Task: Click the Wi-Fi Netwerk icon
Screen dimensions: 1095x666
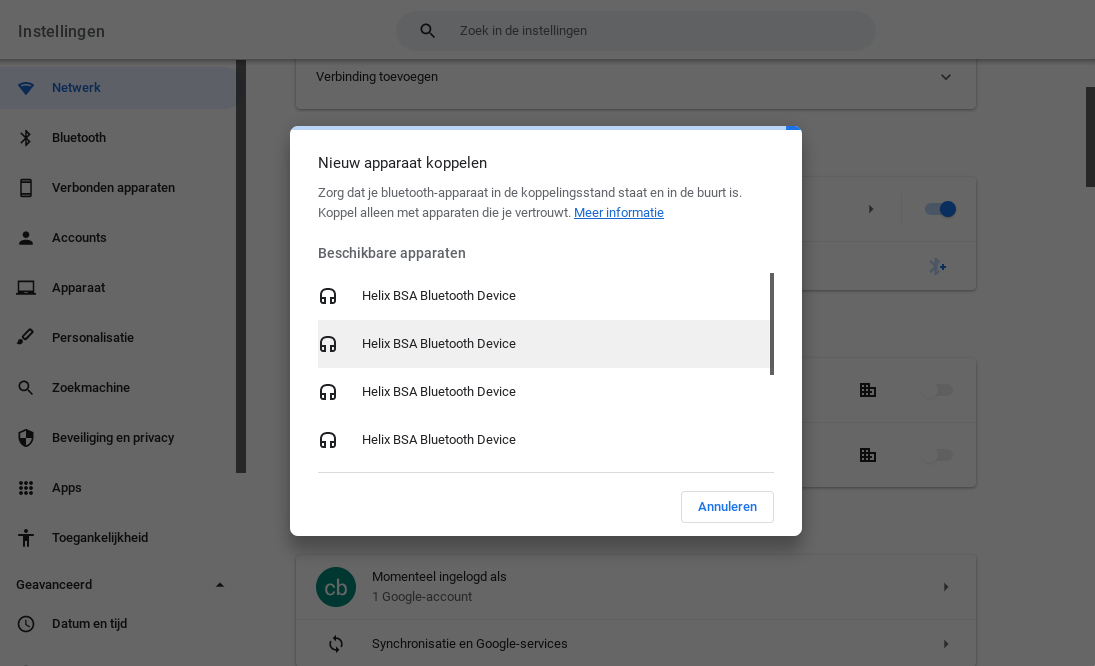Action: coord(26,88)
